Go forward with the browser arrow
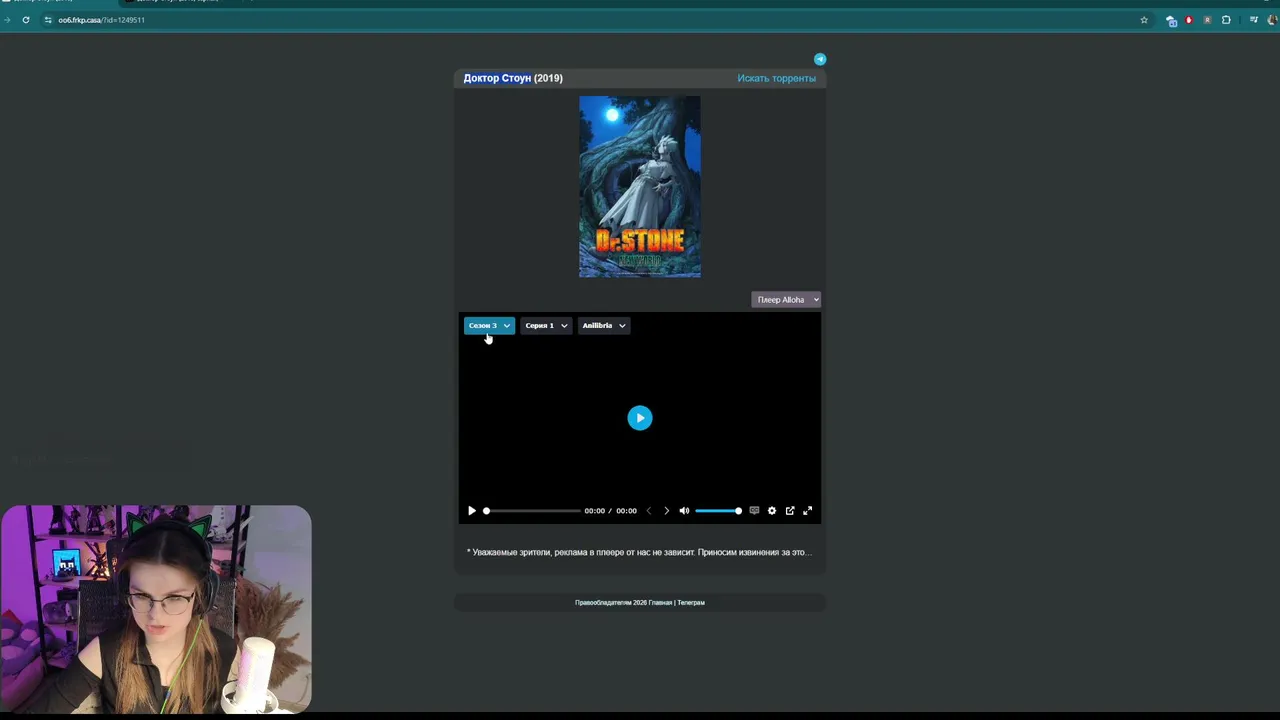Image resolution: width=1280 pixels, height=720 pixels. (x=8, y=20)
